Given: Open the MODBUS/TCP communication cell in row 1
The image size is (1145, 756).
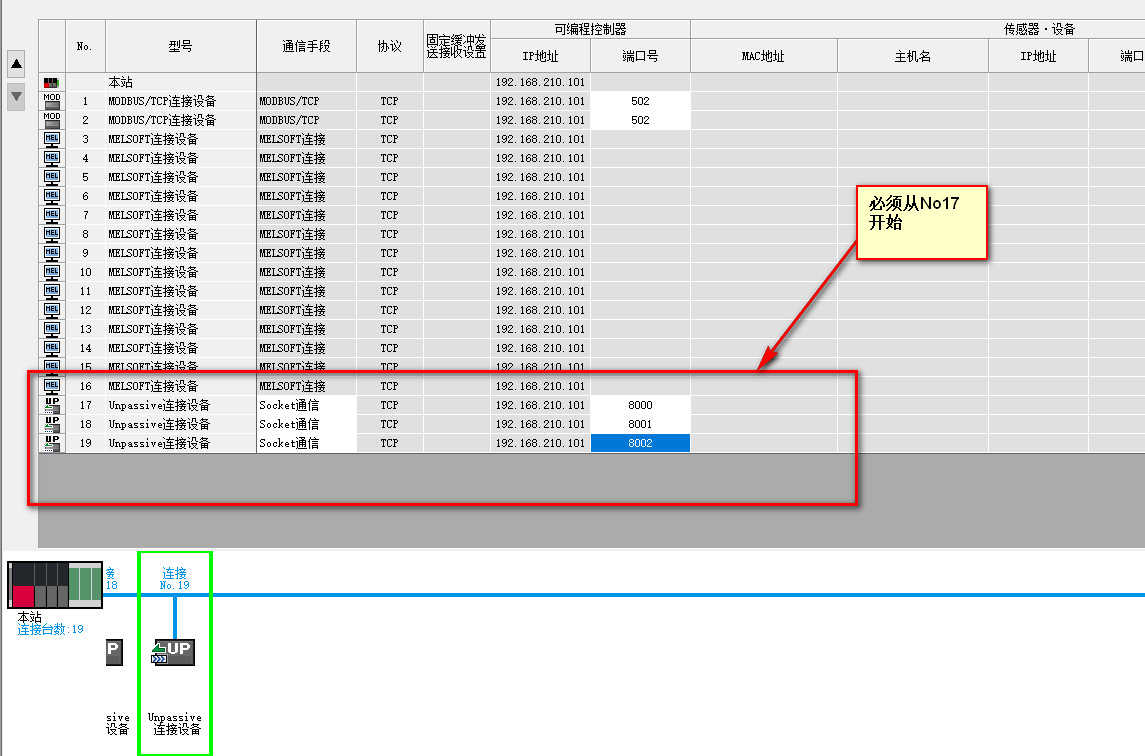Looking at the screenshot, I should tap(306, 101).
